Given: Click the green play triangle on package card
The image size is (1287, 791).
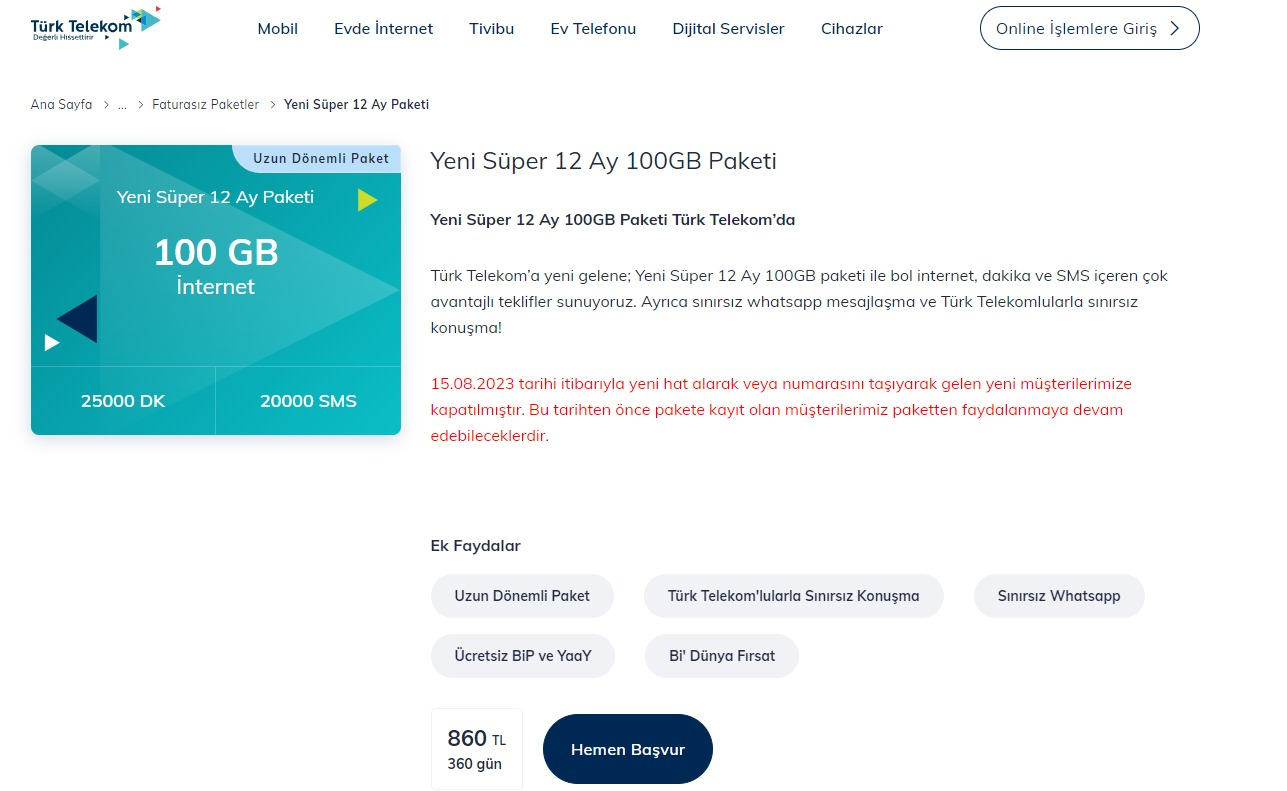Looking at the screenshot, I should click(368, 200).
